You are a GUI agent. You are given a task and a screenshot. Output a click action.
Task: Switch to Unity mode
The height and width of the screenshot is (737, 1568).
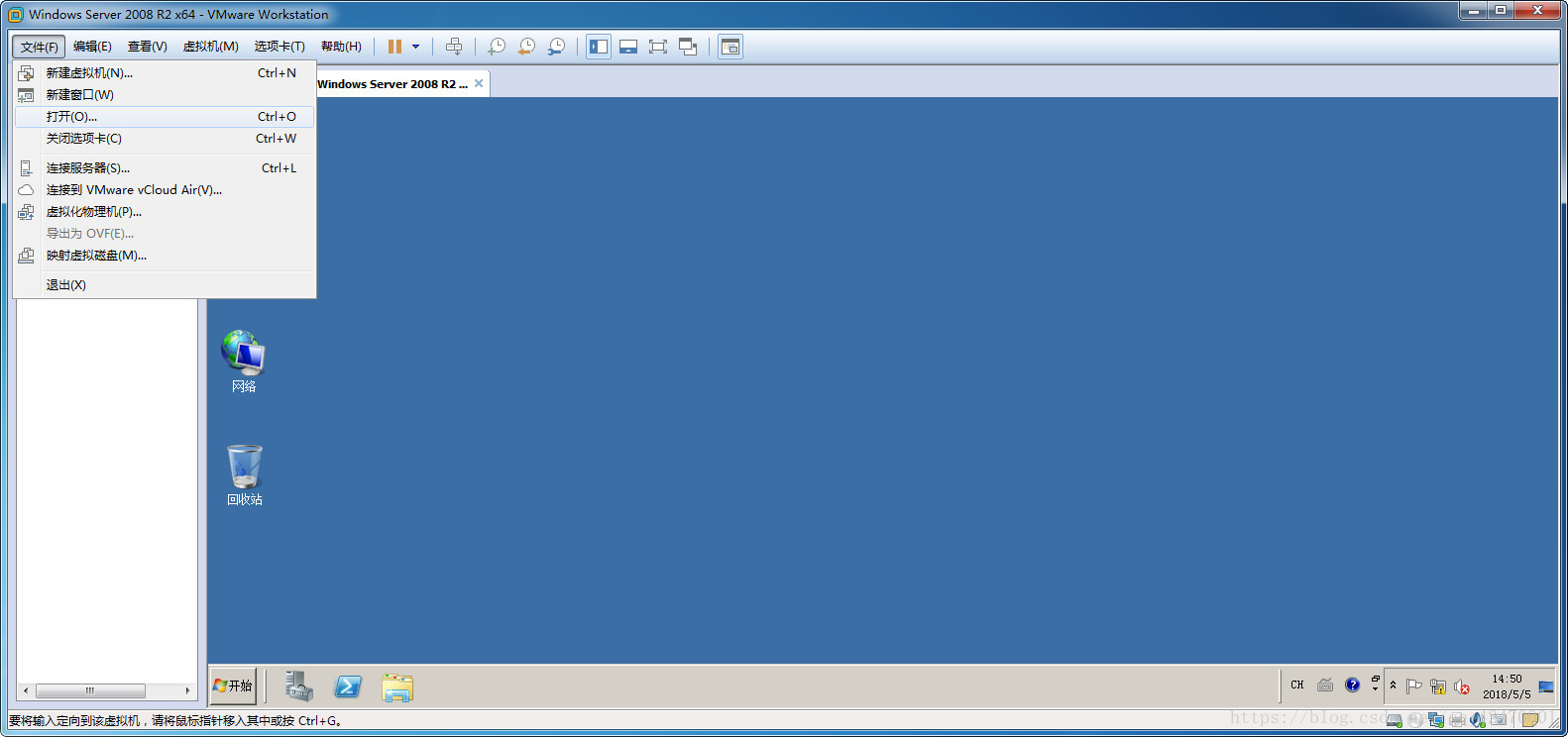688,47
